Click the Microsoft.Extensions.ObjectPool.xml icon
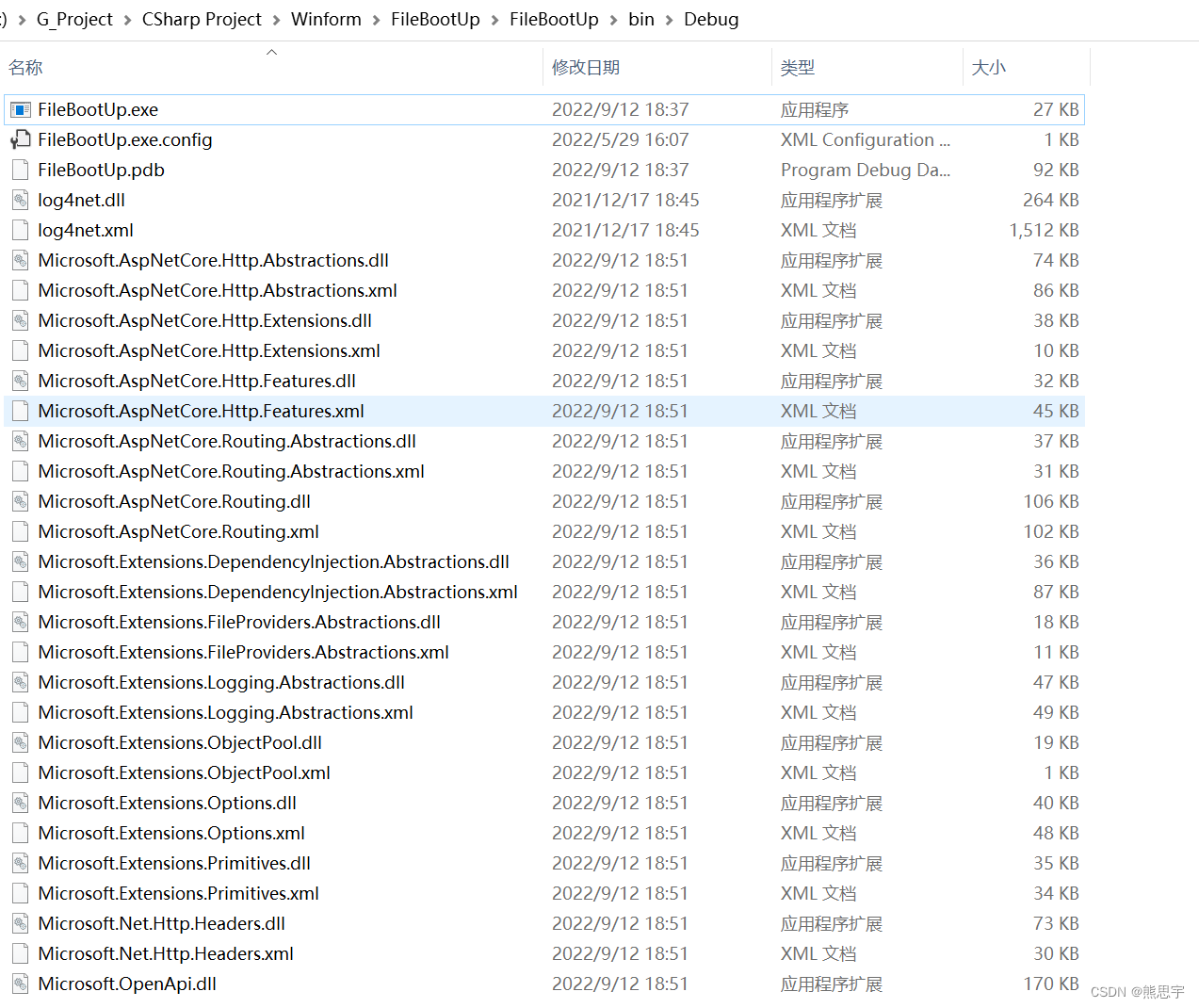This screenshot has width=1199, height=1008. tap(20, 773)
